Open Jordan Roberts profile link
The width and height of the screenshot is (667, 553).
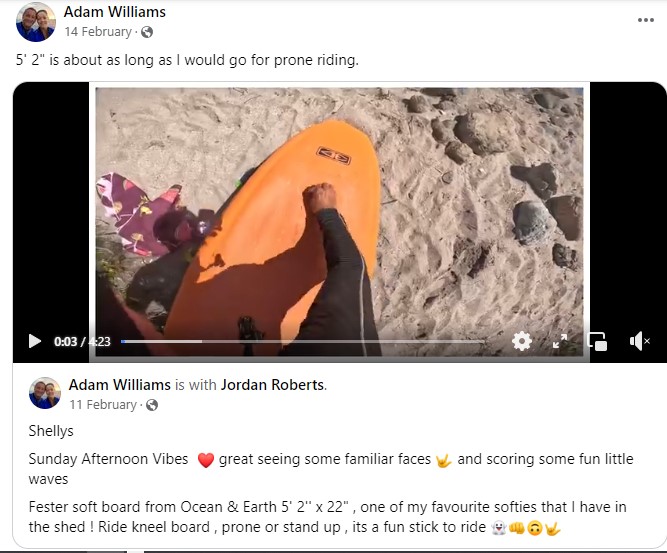tap(273, 385)
